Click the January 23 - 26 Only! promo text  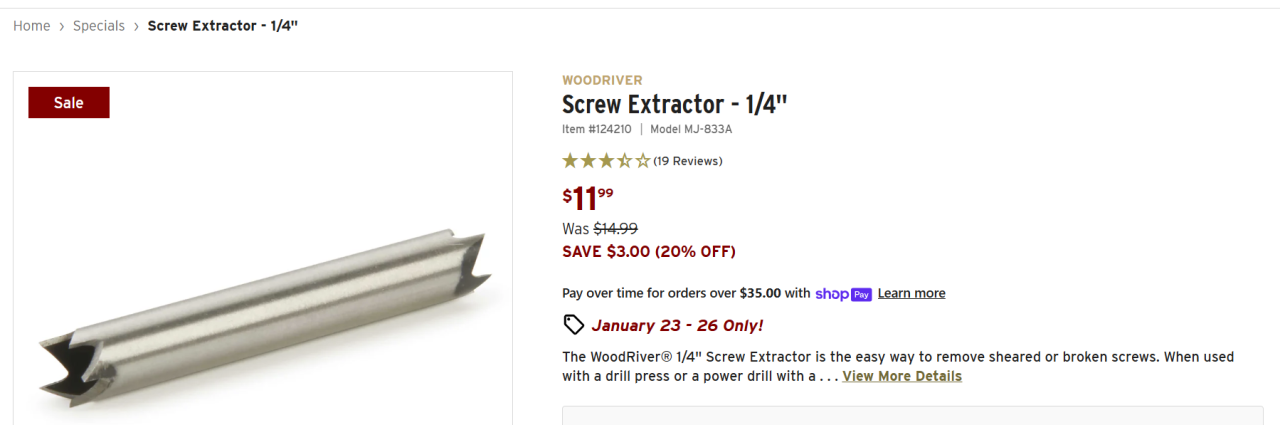[677, 325]
